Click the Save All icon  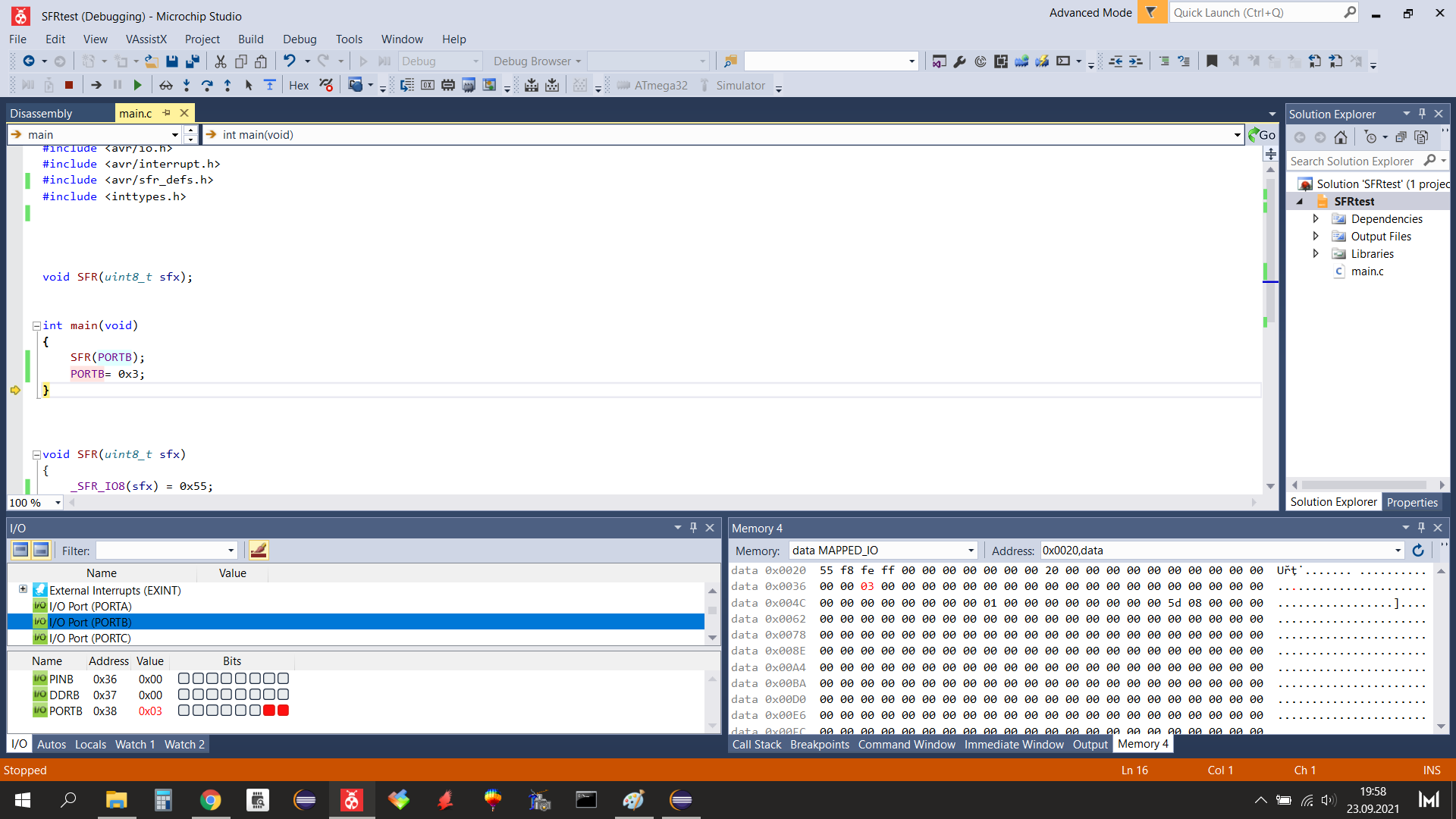point(193,61)
